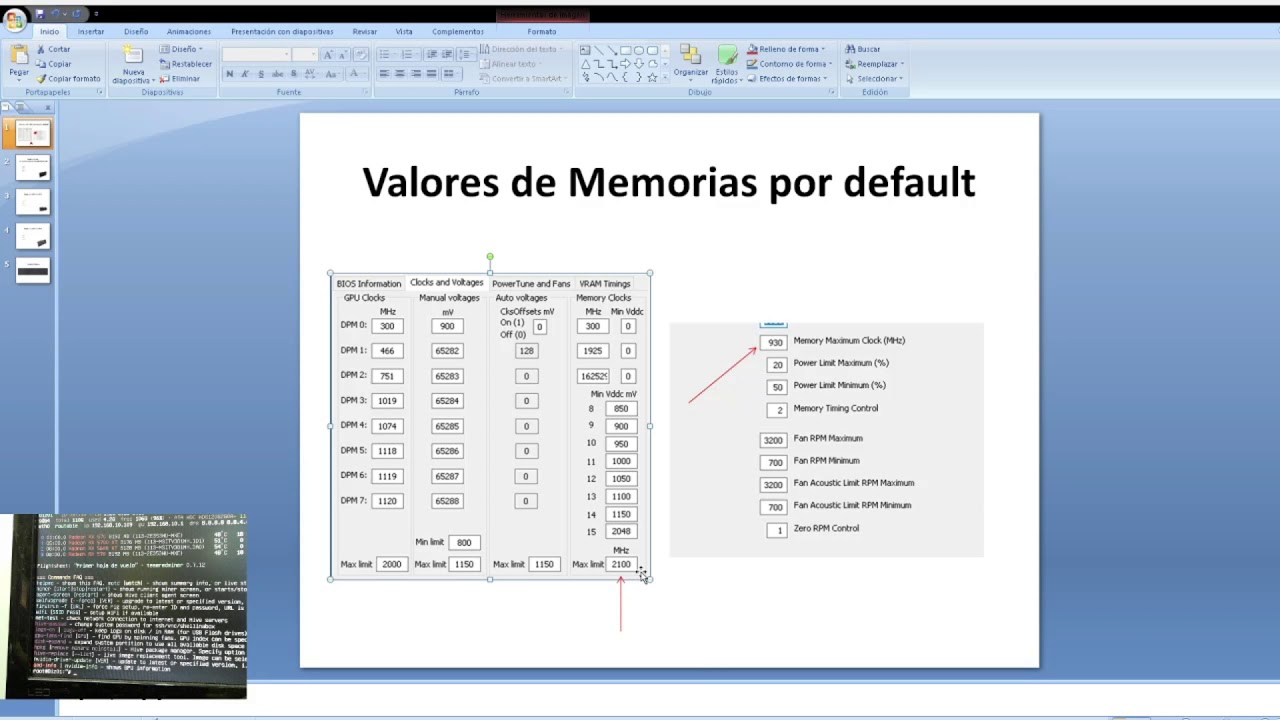Toggle underline (S) formatting
Image resolution: width=1280 pixels, height=720 pixels.
click(x=261, y=74)
